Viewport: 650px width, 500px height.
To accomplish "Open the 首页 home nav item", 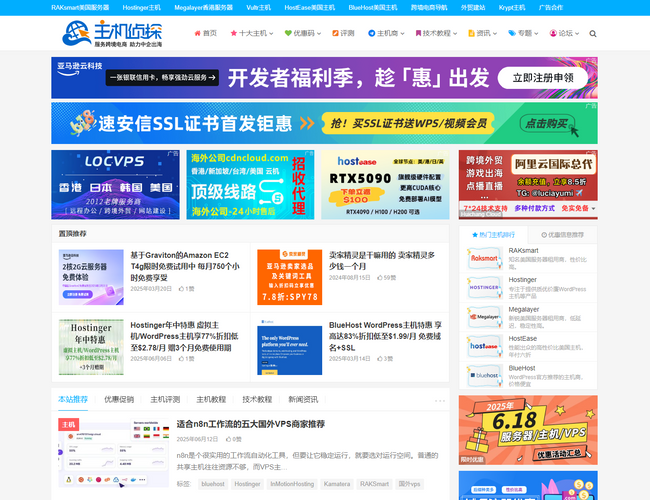I will click(x=204, y=33).
